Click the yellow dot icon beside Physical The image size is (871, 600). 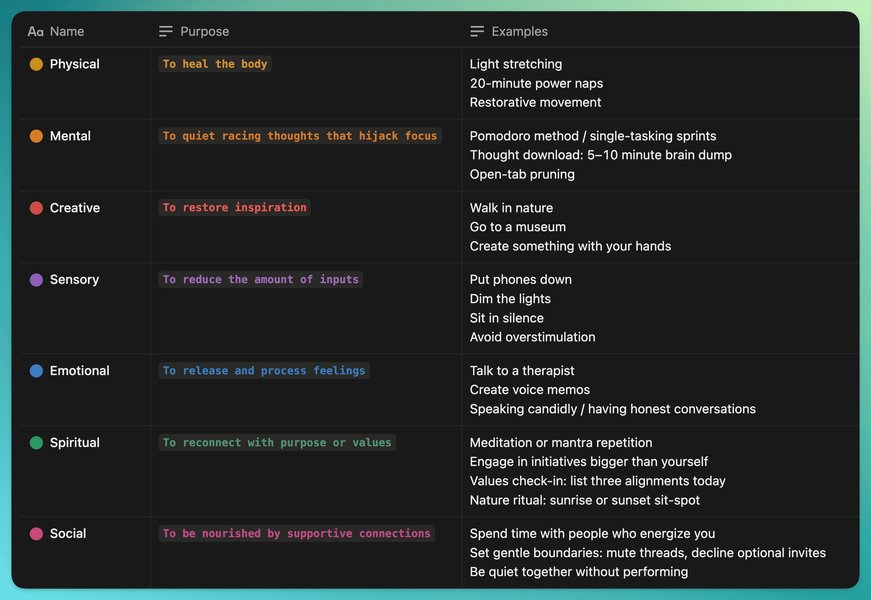[x=37, y=64]
